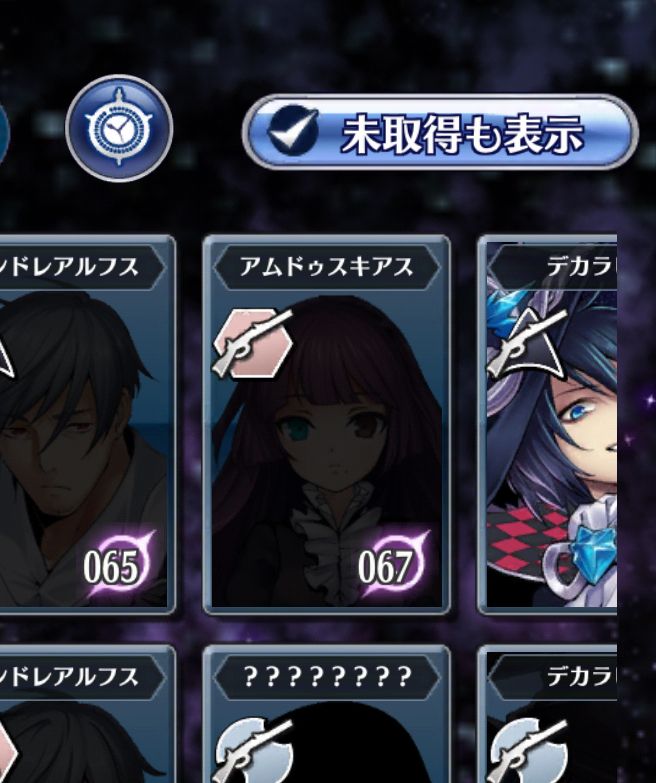Click the 未取得も表示 button label
The image size is (656, 783).
point(463,134)
